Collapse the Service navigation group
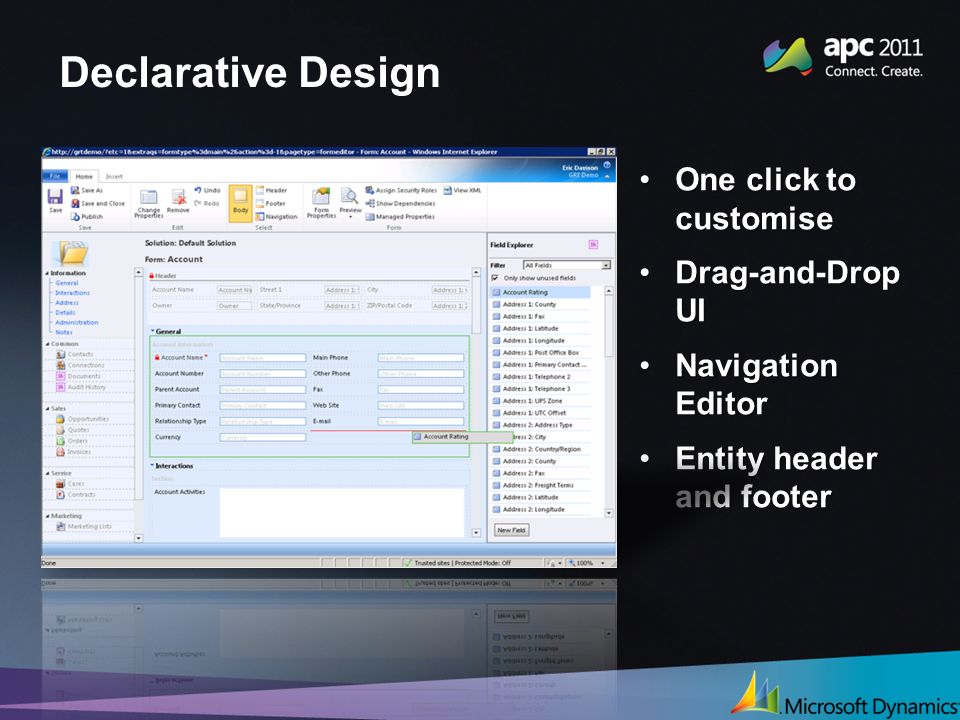This screenshot has width=960, height=720. click(48, 474)
